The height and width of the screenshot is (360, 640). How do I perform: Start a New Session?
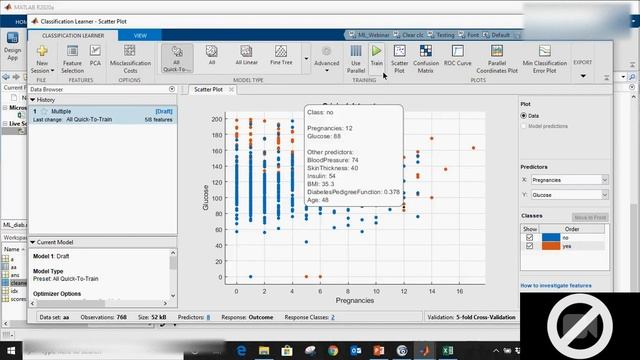(42, 59)
